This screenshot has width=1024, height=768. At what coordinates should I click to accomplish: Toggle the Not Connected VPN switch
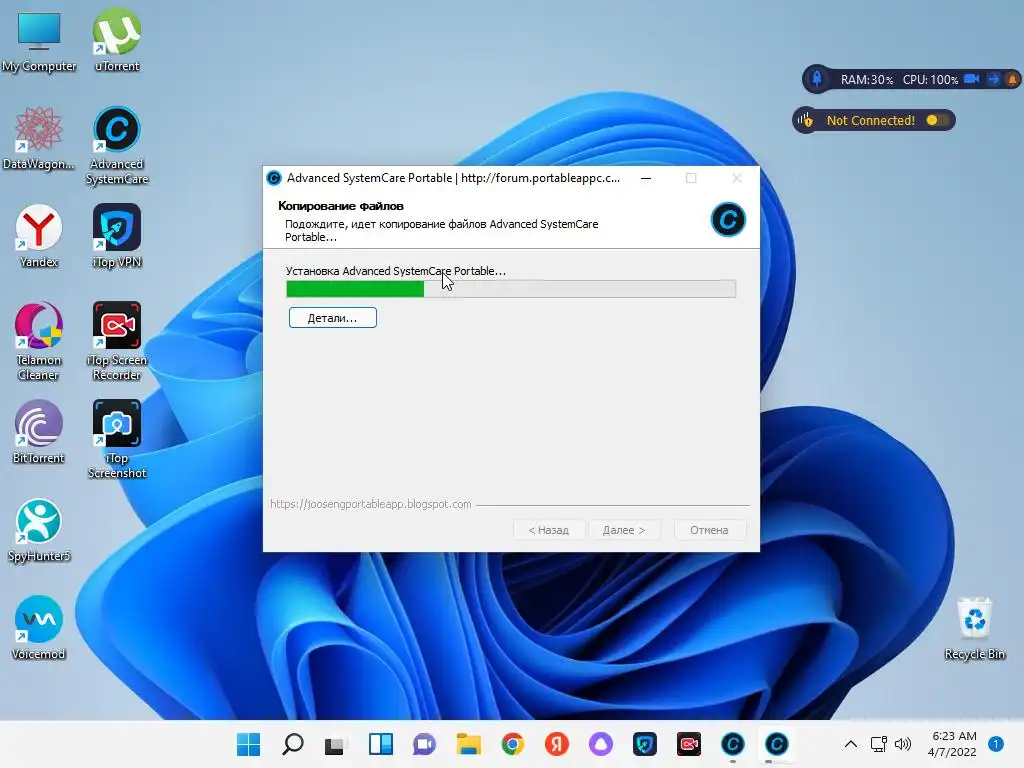coord(936,120)
